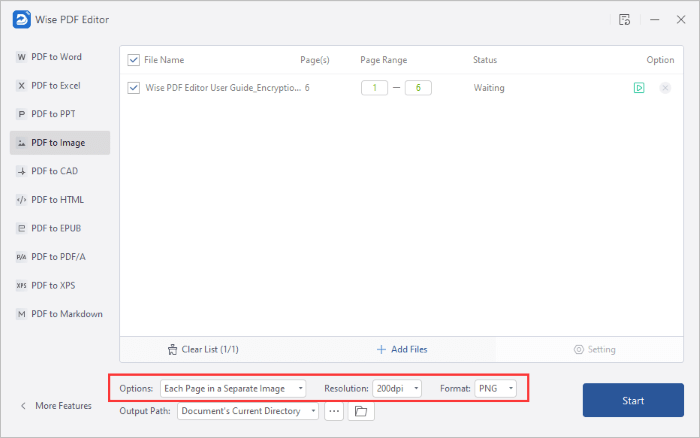Choose PDF to PDF/A conversion
The width and height of the screenshot is (700, 438).
click(x=60, y=257)
